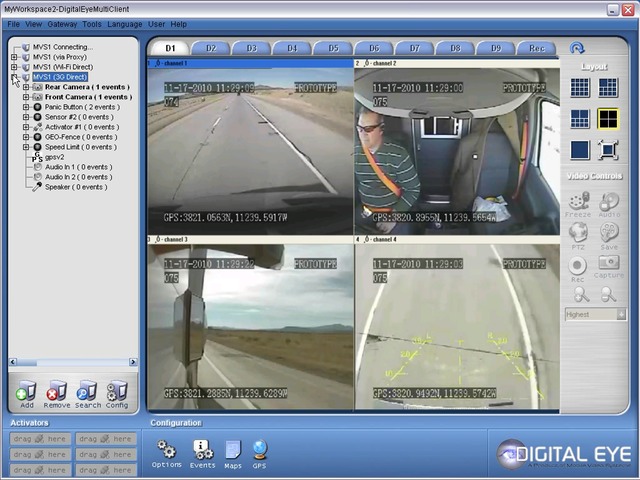This screenshot has width=640, height=480.
Task: Toggle the full screen layout button
Action: 608,150
